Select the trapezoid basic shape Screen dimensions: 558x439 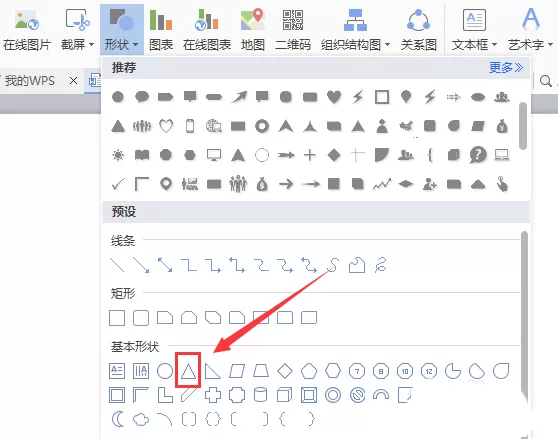pyautogui.click(x=261, y=371)
